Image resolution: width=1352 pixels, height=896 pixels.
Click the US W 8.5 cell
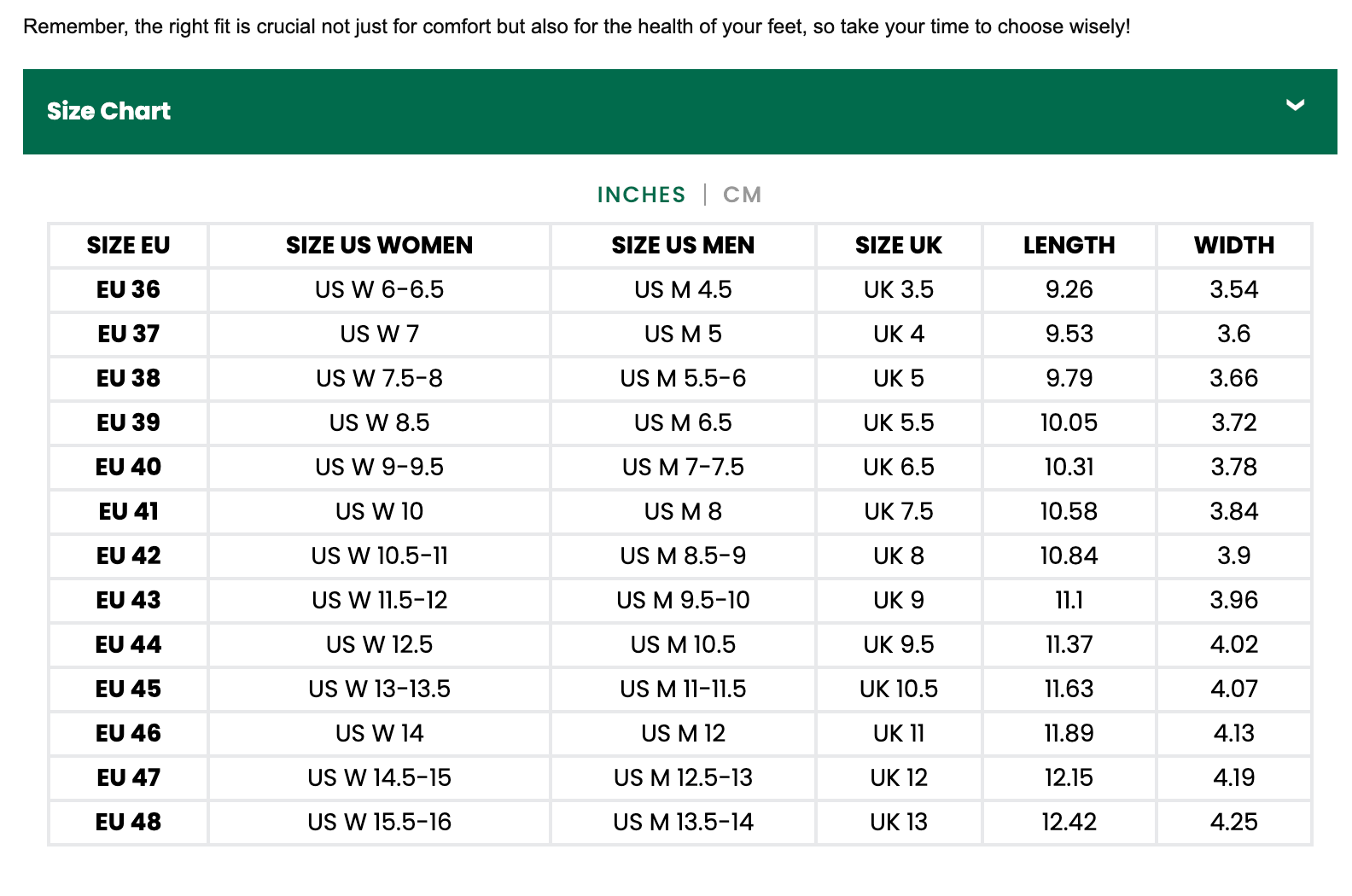click(x=379, y=423)
